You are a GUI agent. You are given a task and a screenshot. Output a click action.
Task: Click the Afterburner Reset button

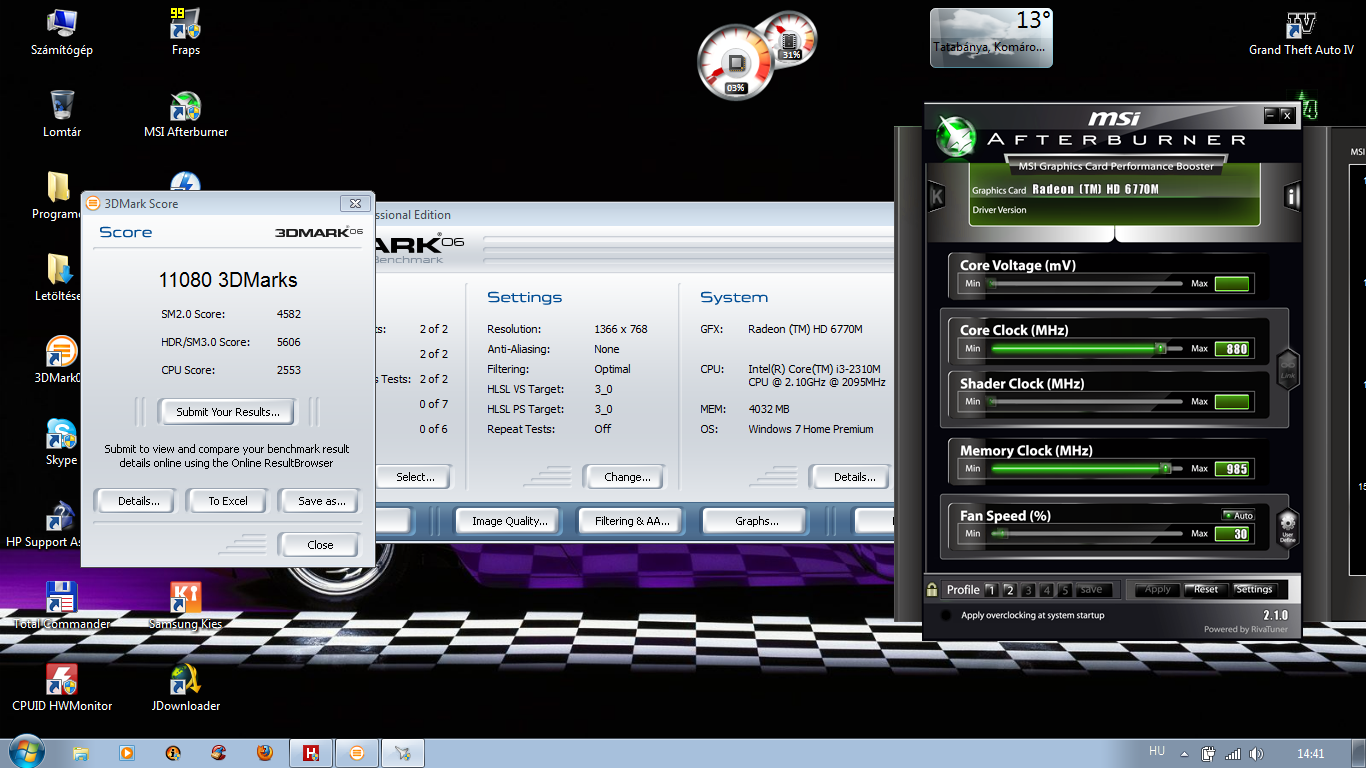(1206, 589)
